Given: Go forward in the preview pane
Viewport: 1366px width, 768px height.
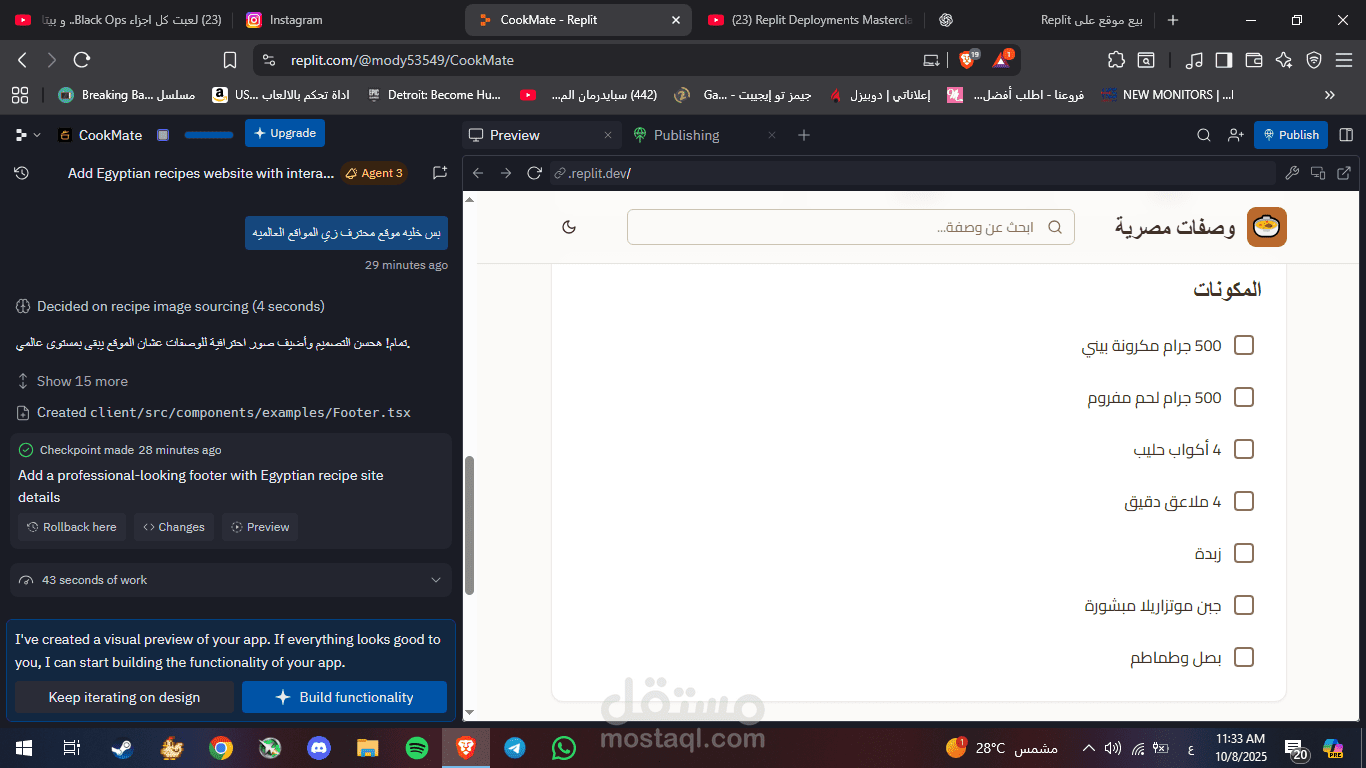Looking at the screenshot, I should (506, 173).
